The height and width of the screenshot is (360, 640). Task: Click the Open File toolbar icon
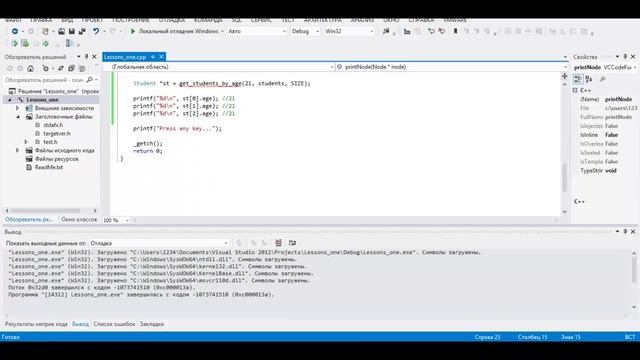tap(61, 31)
